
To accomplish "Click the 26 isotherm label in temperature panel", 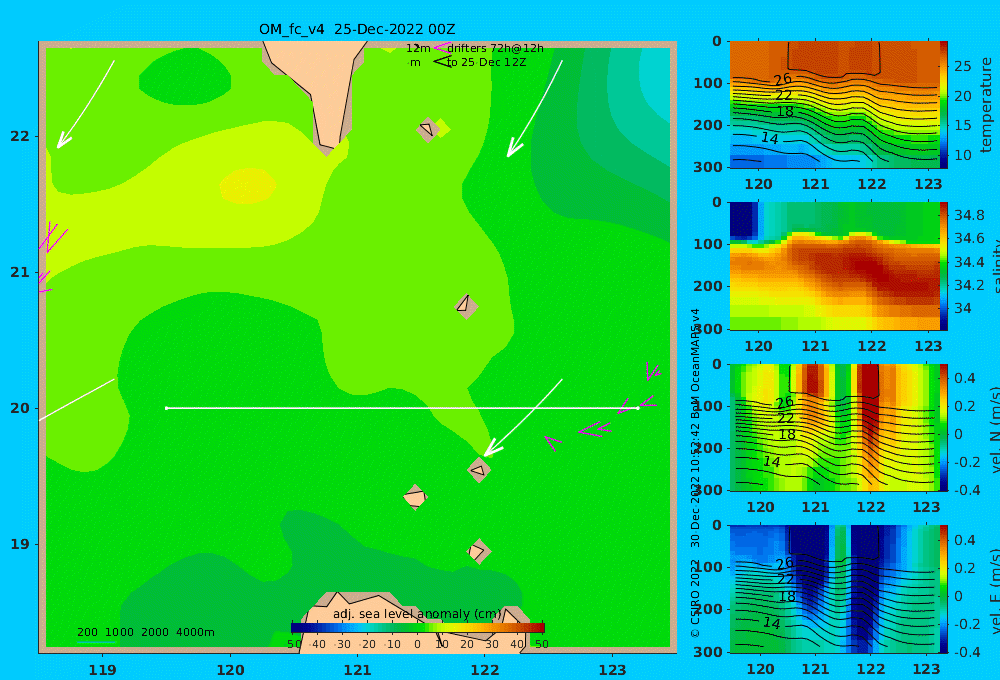I will click(x=783, y=79).
